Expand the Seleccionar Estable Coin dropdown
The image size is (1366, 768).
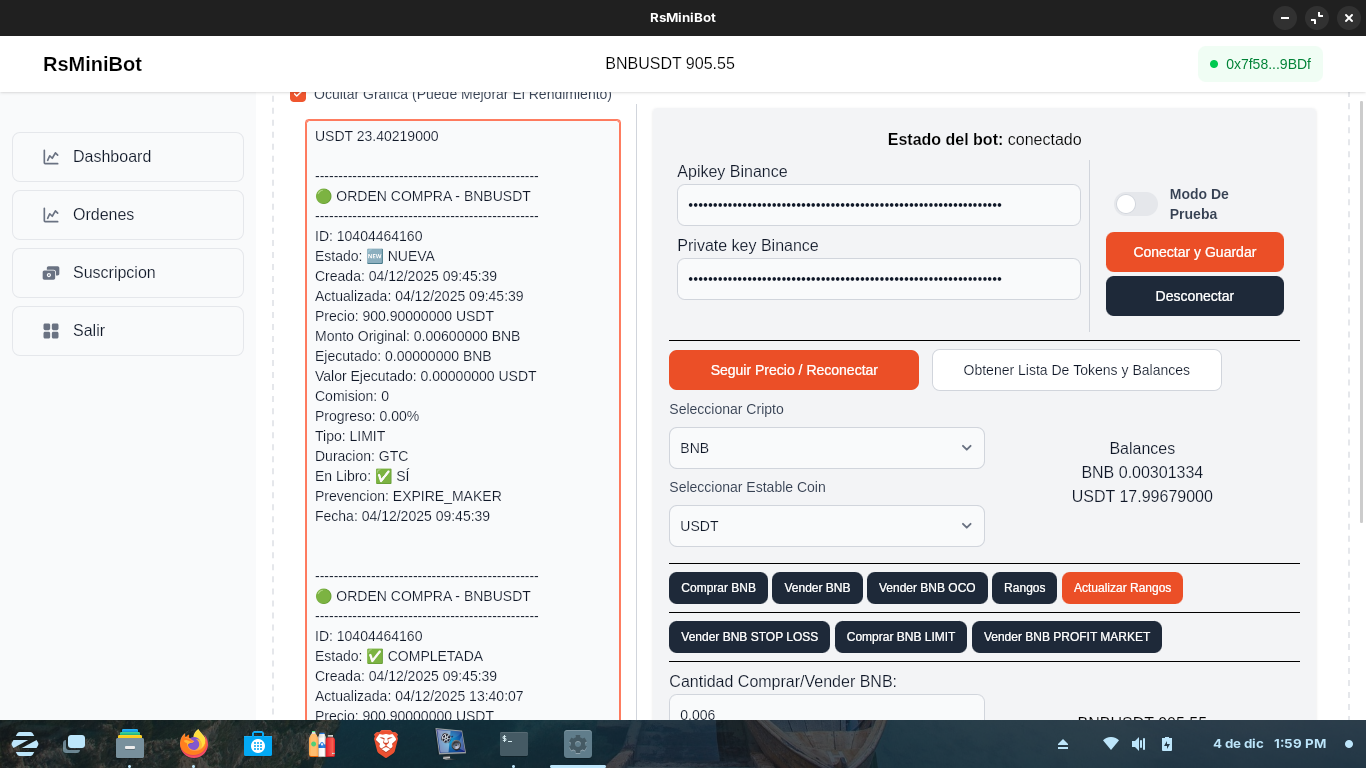pyautogui.click(x=826, y=526)
